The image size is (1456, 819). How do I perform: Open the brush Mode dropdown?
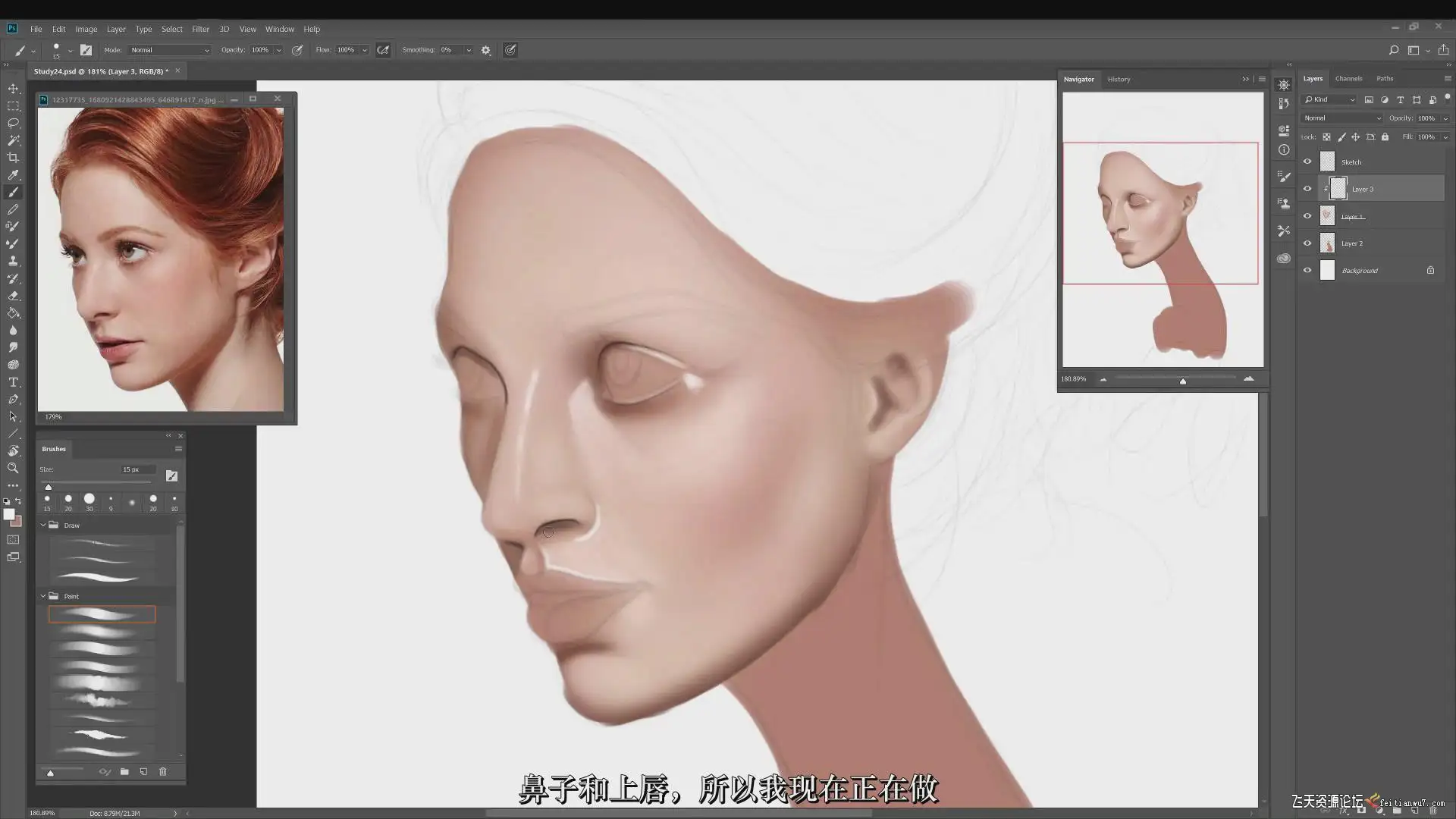pyautogui.click(x=170, y=50)
